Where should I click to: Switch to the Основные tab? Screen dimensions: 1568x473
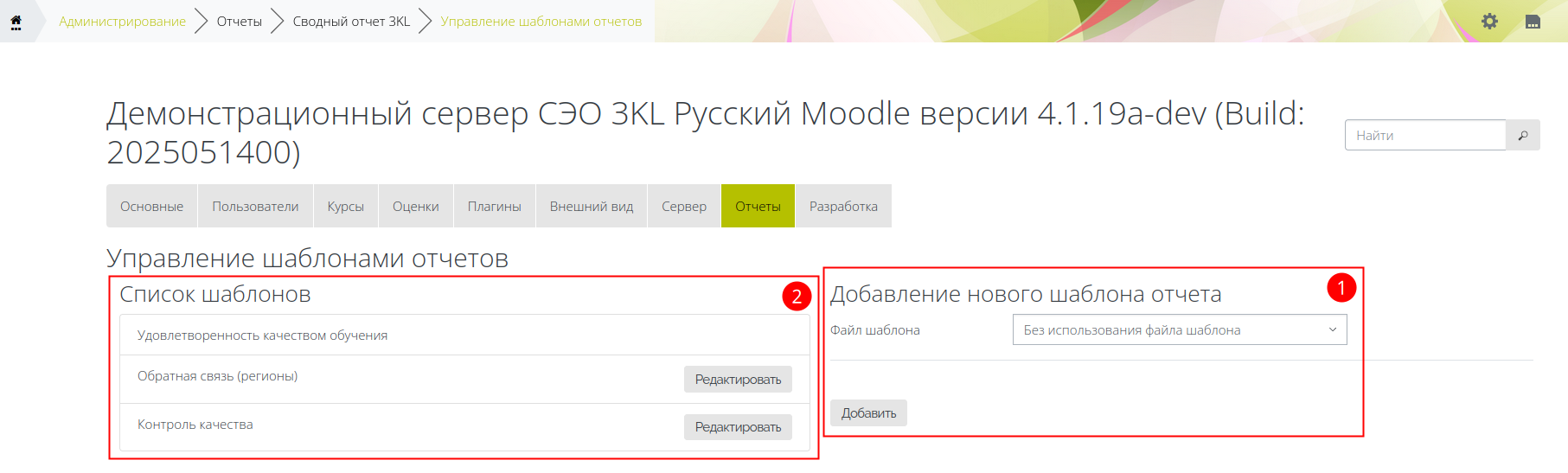coord(151,207)
